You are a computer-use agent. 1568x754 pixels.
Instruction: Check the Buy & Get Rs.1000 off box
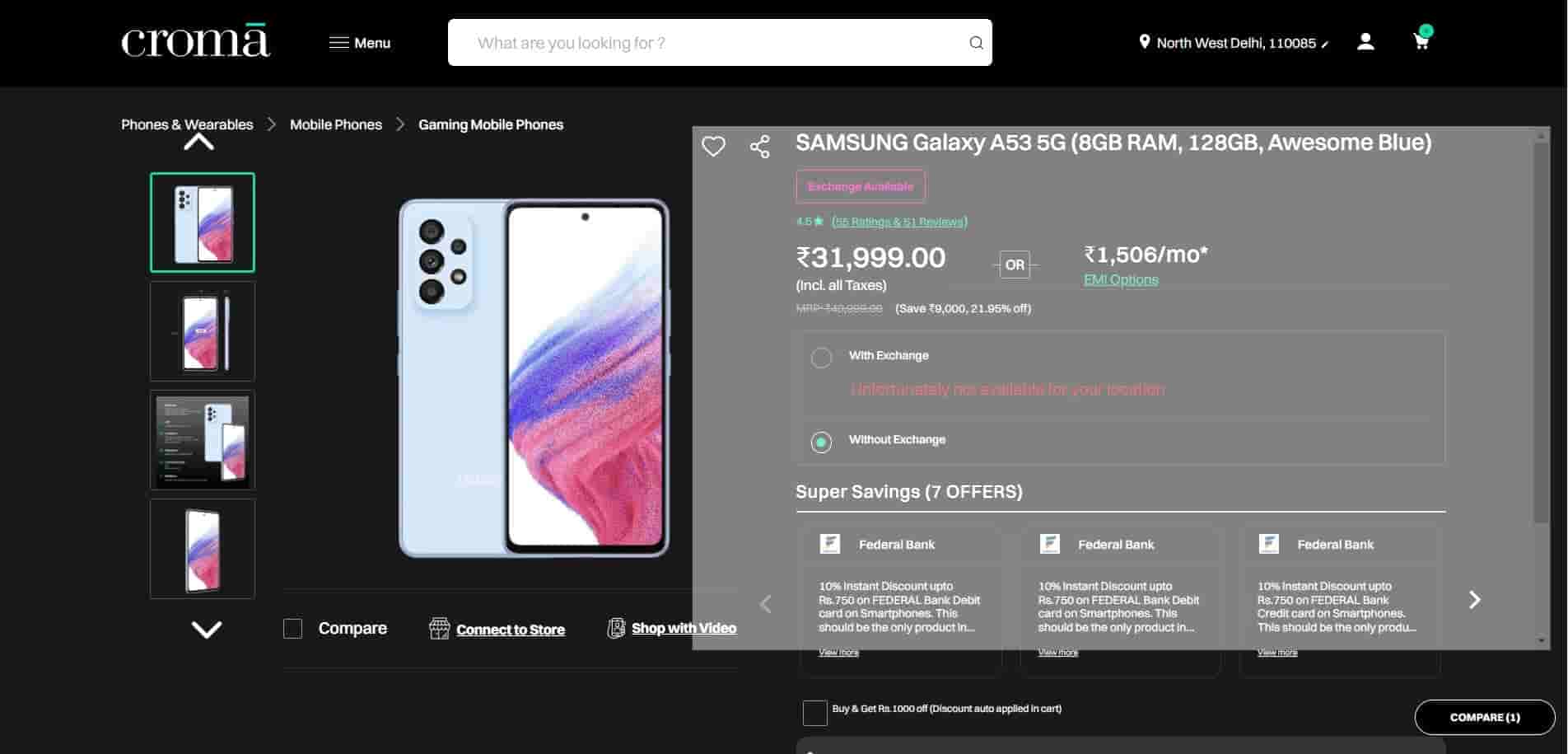pyautogui.click(x=814, y=713)
